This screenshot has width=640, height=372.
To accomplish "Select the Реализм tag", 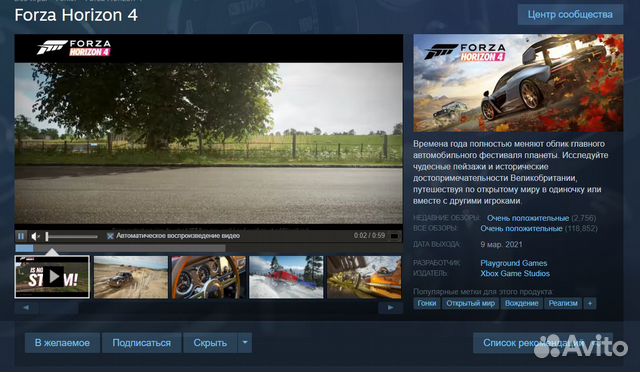I will 563,303.
